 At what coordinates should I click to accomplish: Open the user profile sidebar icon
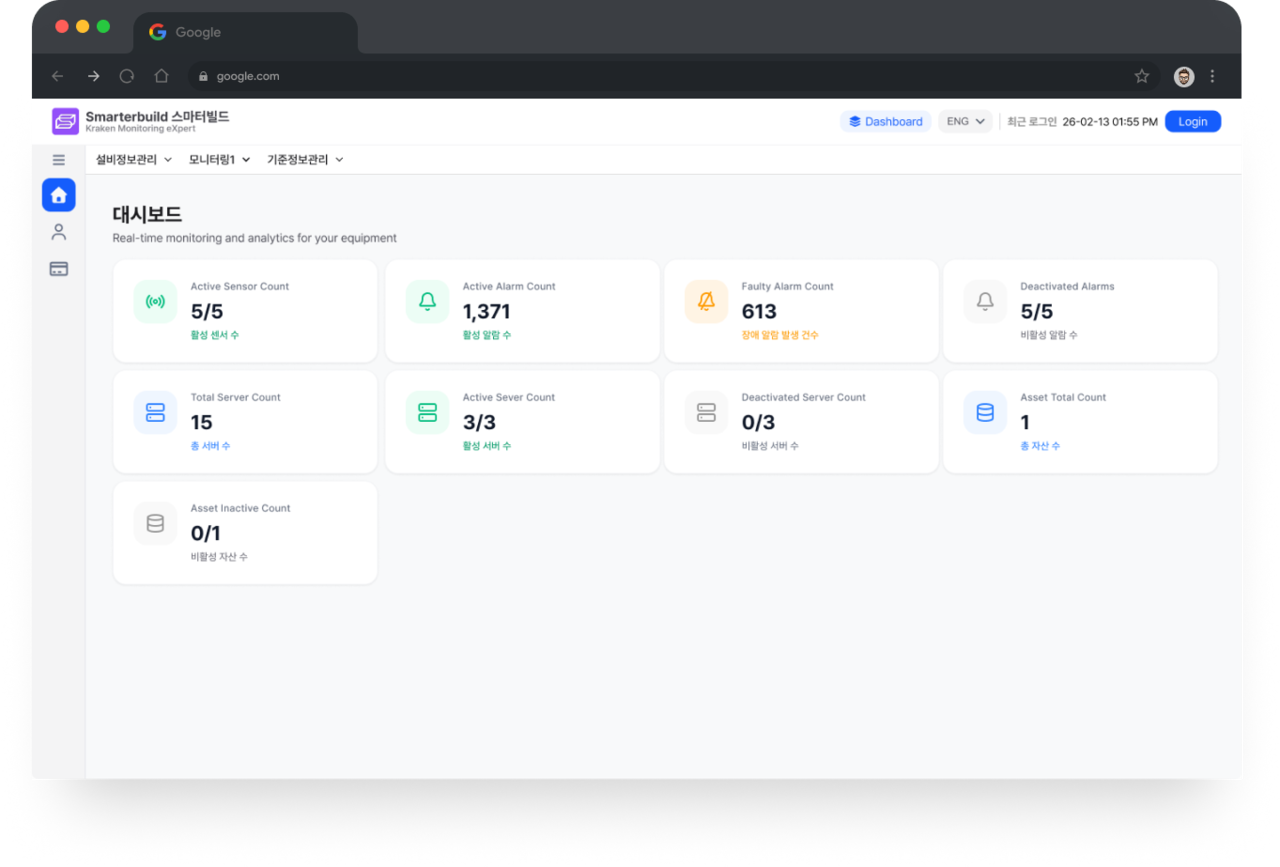pos(59,232)
